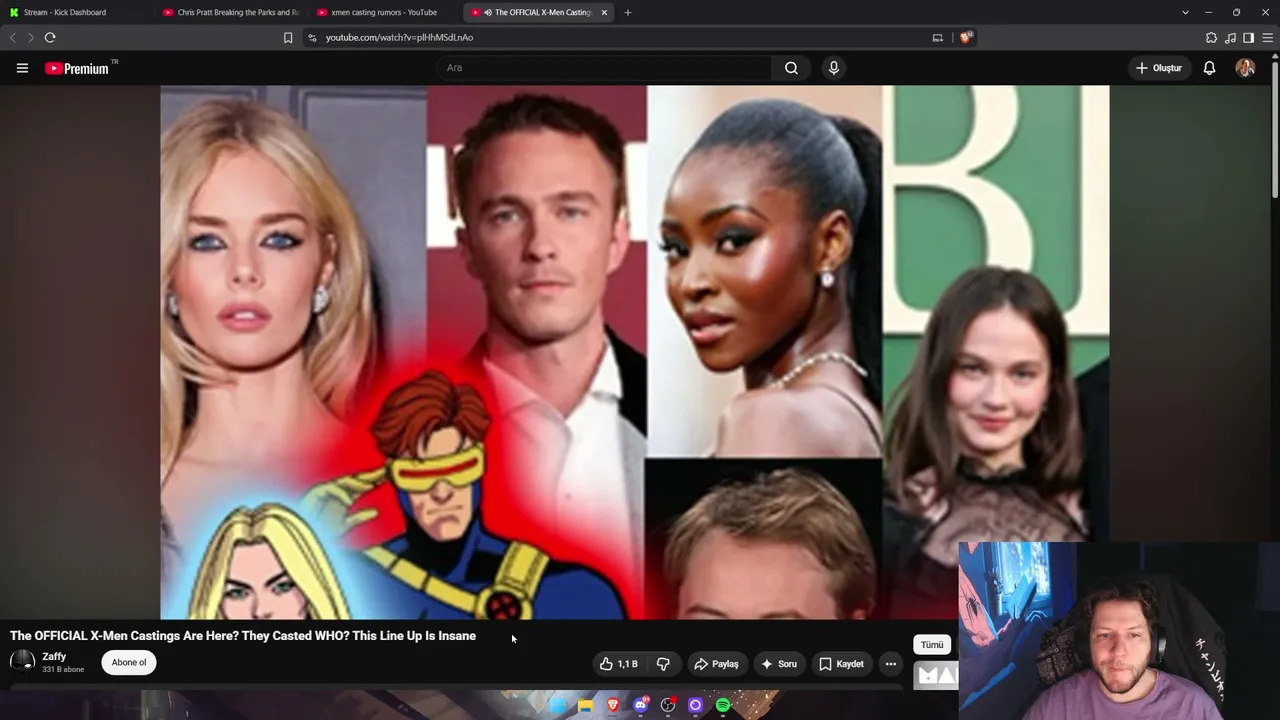1280x720 pixels.
Task: Close the OFFICIAL X-Men Castings tab
Action: (x=604, y=12)
